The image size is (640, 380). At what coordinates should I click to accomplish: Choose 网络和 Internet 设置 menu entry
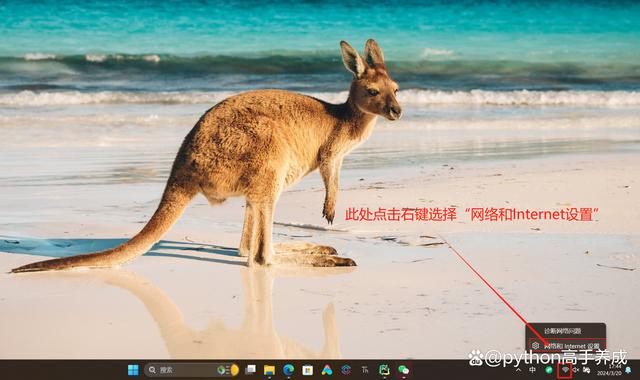[566, 346]
